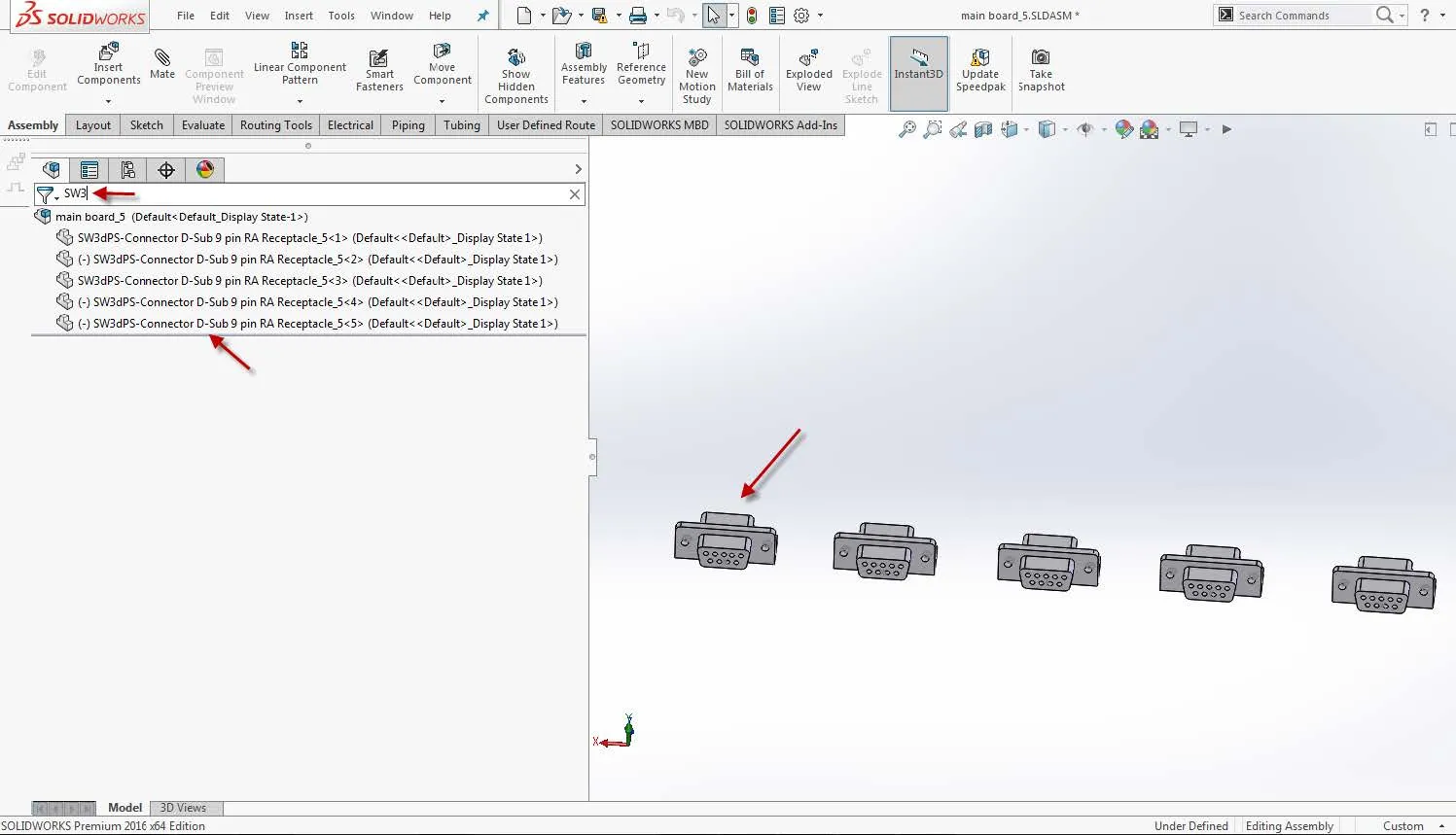
Task: Open Smart Fasteners tool
Action: [379, 70]
